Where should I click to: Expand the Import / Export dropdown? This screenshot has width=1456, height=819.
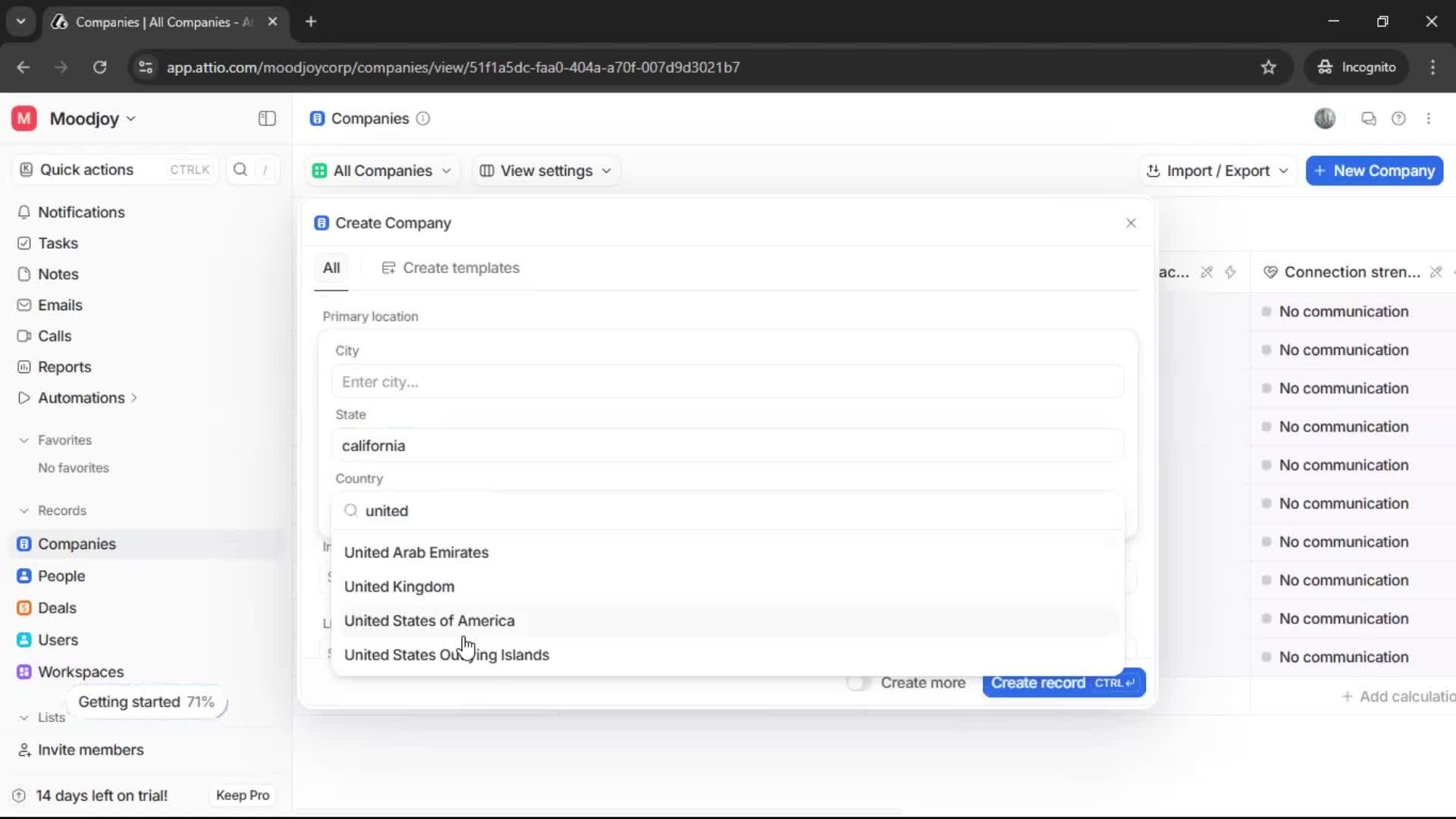(x=1217, y=171)
